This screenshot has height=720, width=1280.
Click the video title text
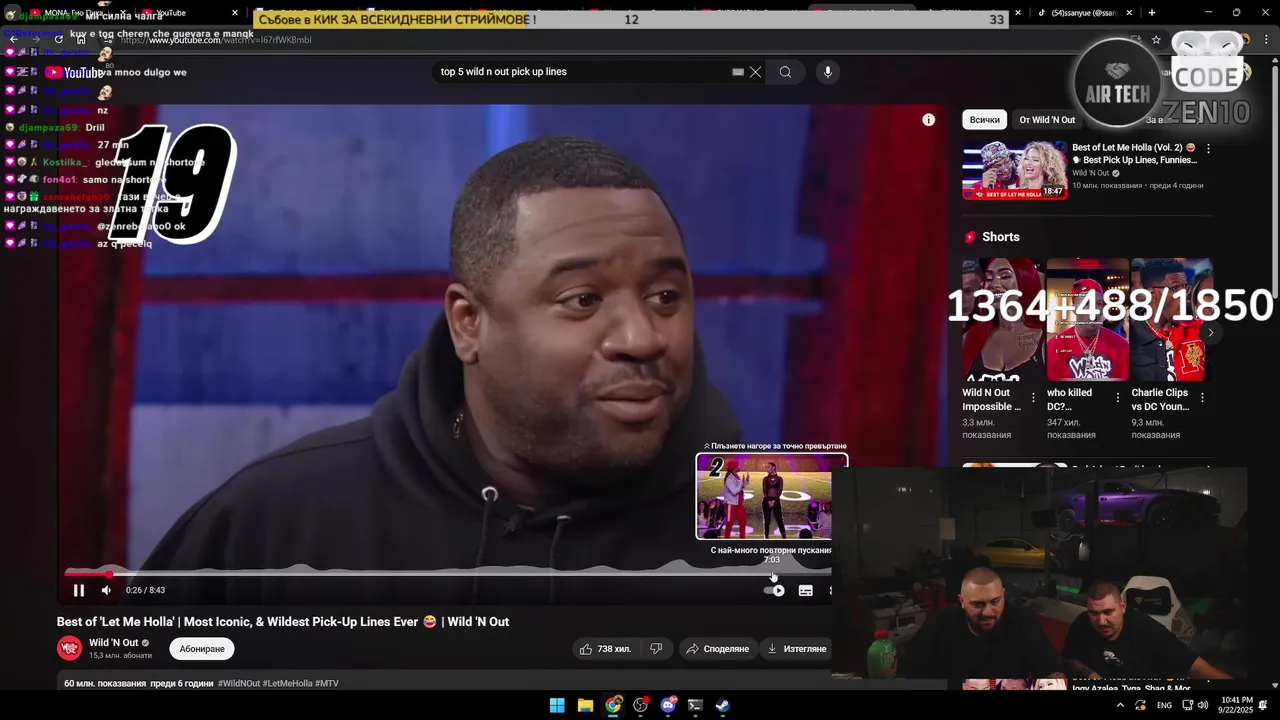[x=283, y=622]
